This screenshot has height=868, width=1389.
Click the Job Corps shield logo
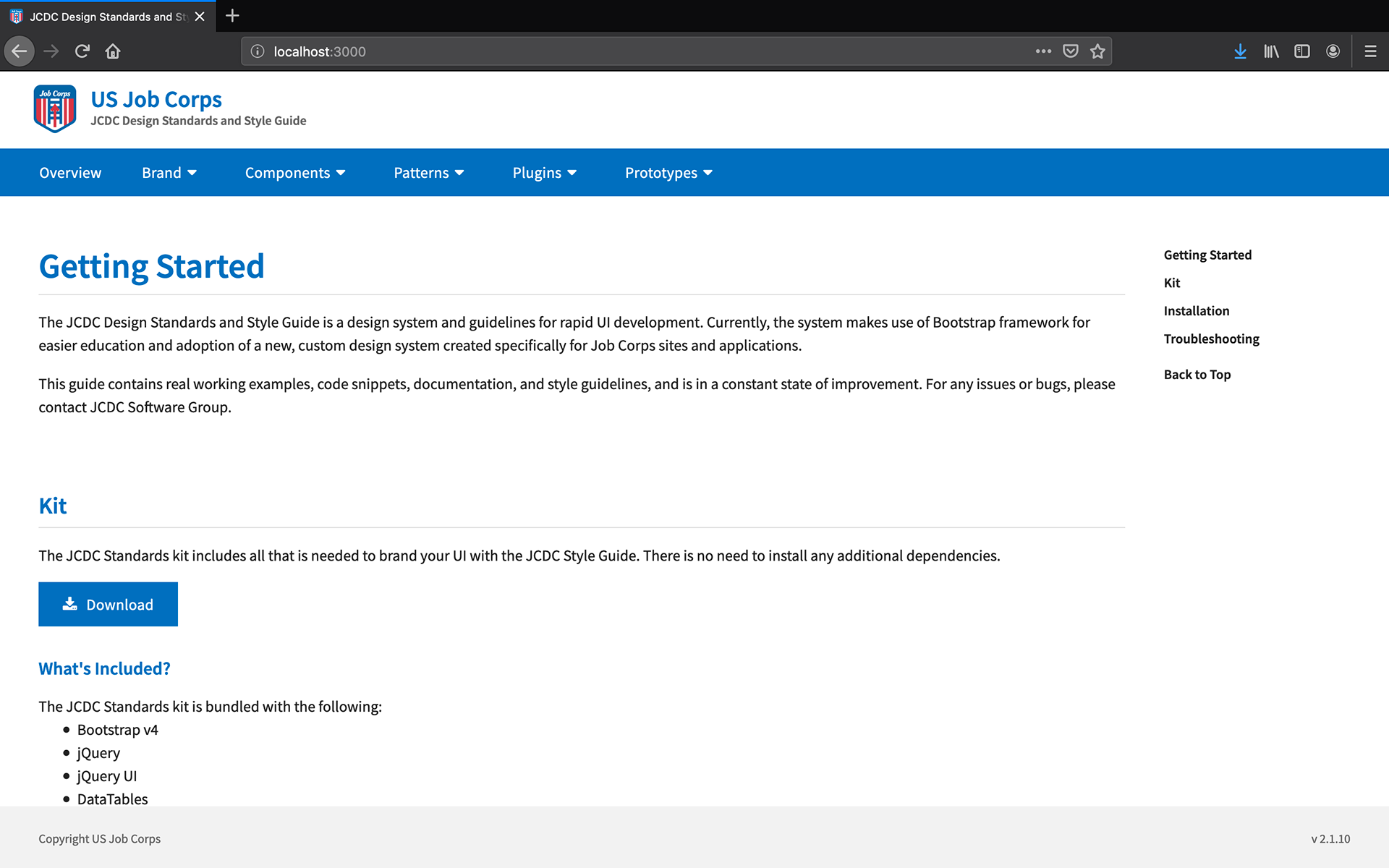click(x=55, y=109)
